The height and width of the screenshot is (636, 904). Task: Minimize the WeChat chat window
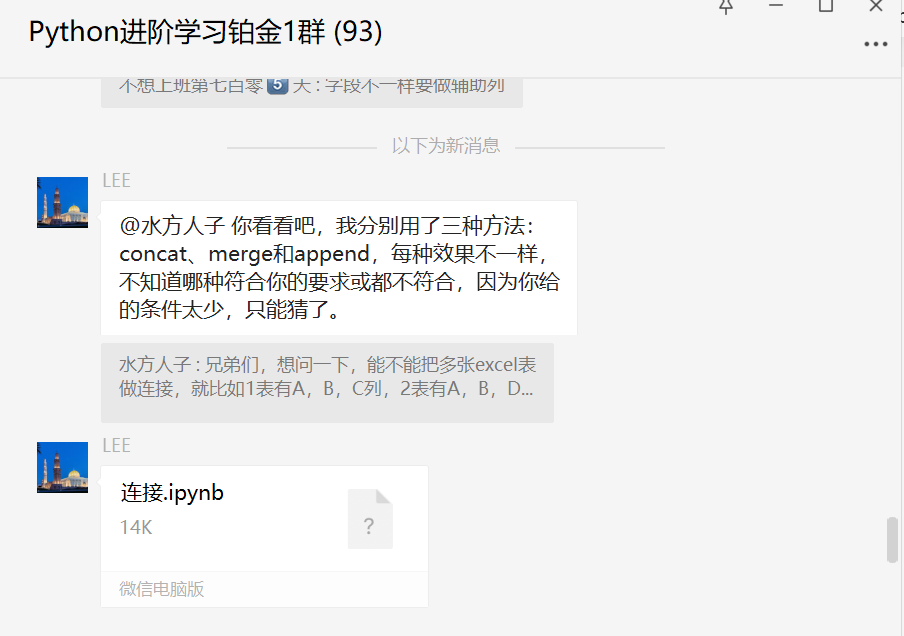(776, 5)
